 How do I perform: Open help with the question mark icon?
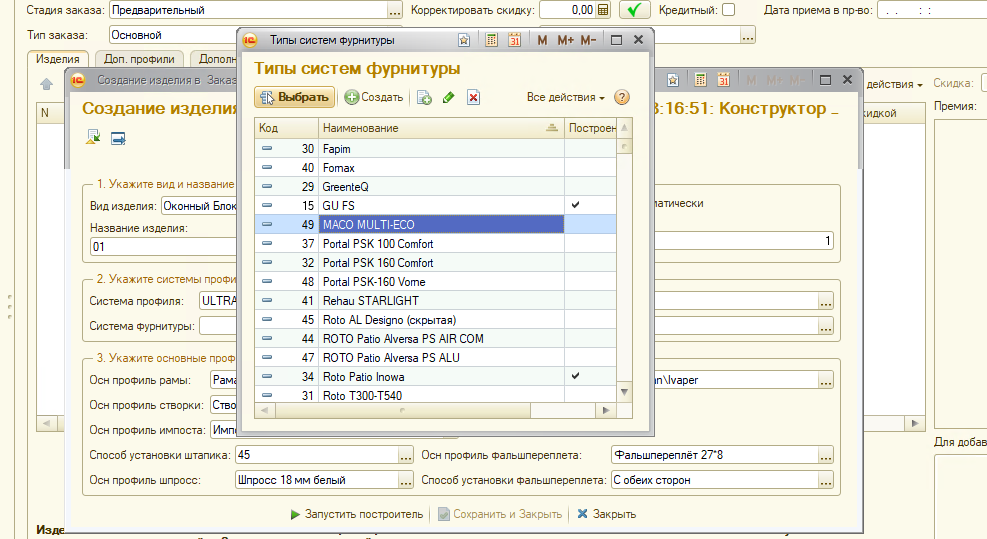(622, 98)
